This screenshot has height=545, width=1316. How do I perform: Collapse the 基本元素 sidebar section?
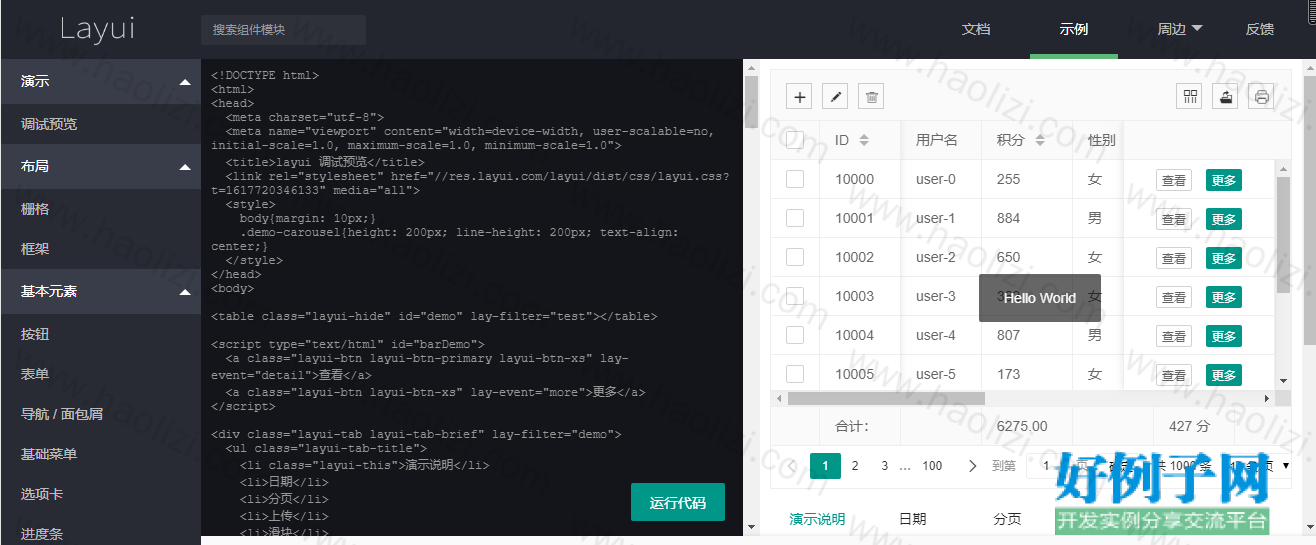click(x=100, y=291)
